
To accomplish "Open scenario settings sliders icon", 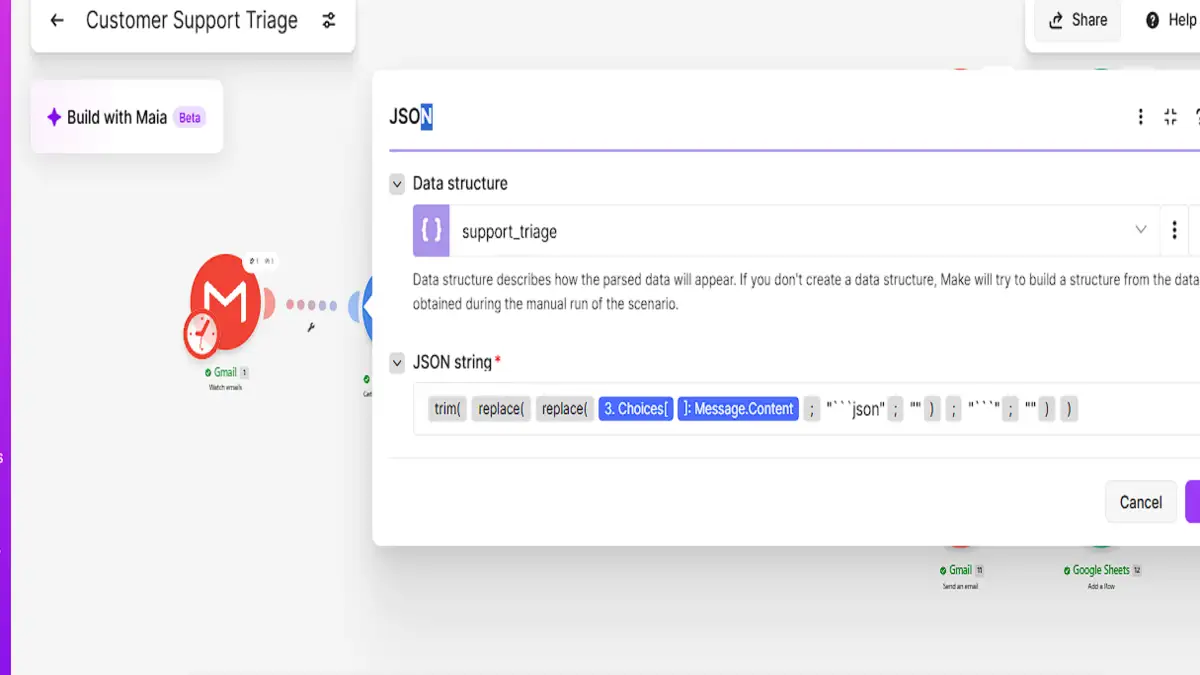I will pos(329,20).
